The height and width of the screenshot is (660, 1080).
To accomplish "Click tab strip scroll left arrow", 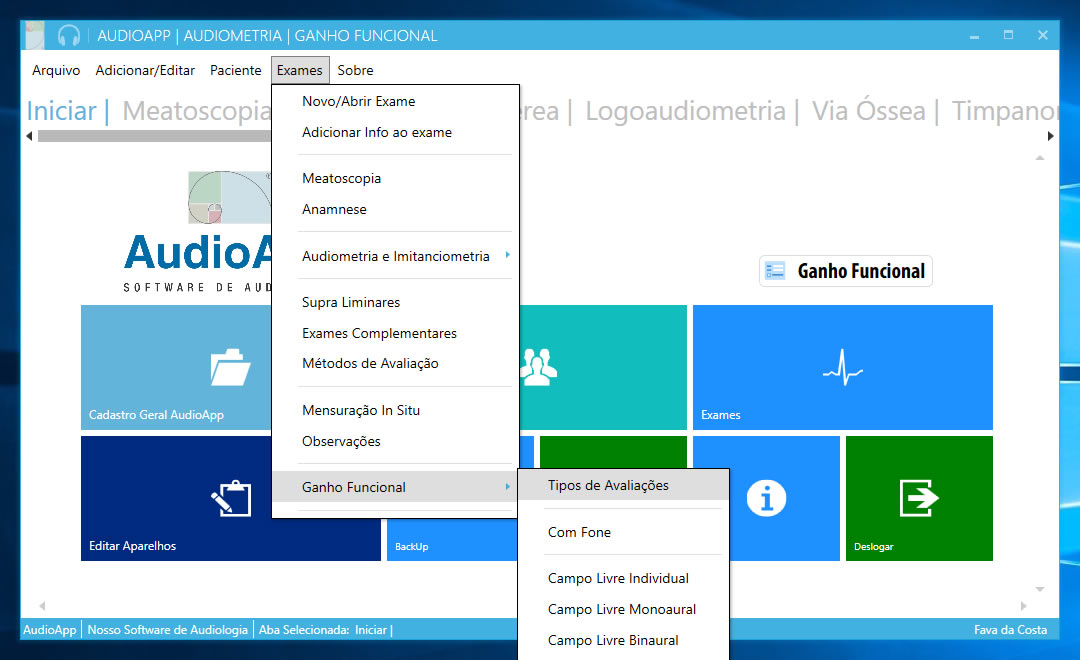I will [29, 136].
